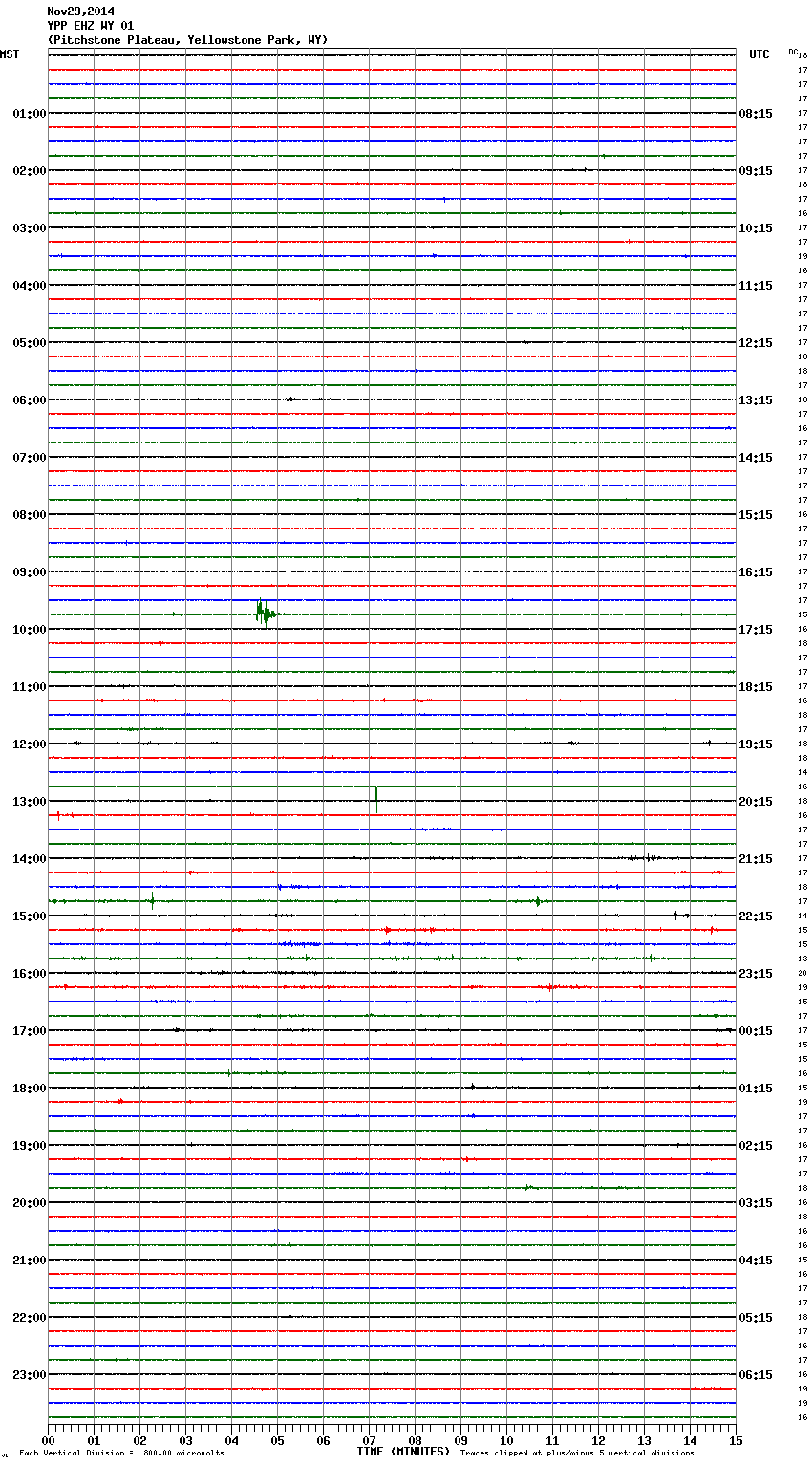Viewport: 812px width, 1466px height.
Task: Click the 23:15 UTC time label
Action: pyautogui.click(x=756, y=974)
